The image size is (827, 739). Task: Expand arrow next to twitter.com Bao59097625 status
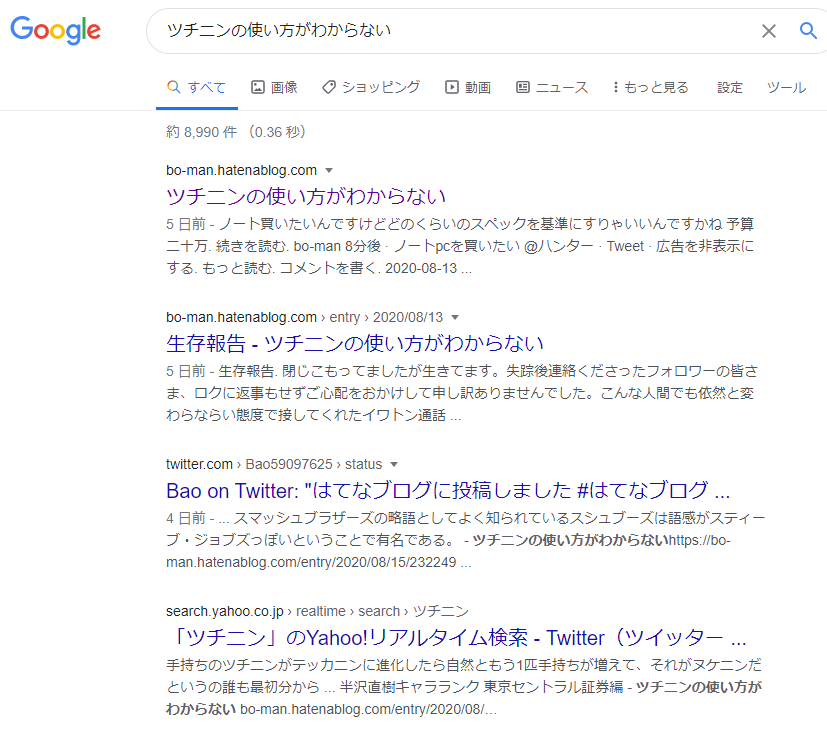(x=394, y=465)
